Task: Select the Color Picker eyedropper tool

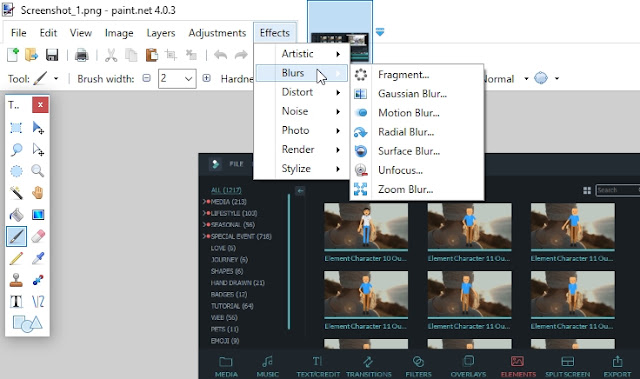Action: point(38,258)
